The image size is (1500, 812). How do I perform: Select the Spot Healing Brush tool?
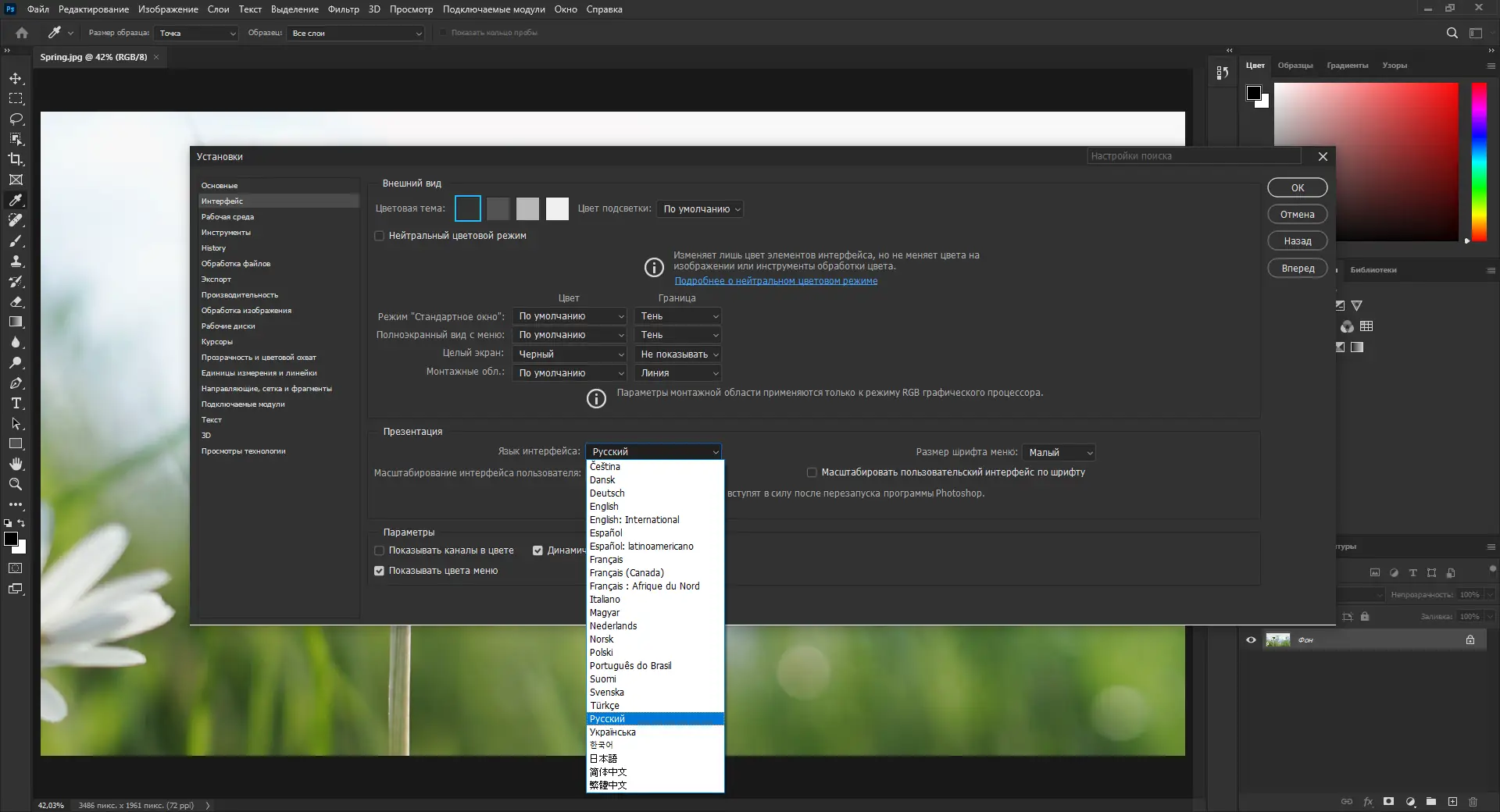[16, 220]
